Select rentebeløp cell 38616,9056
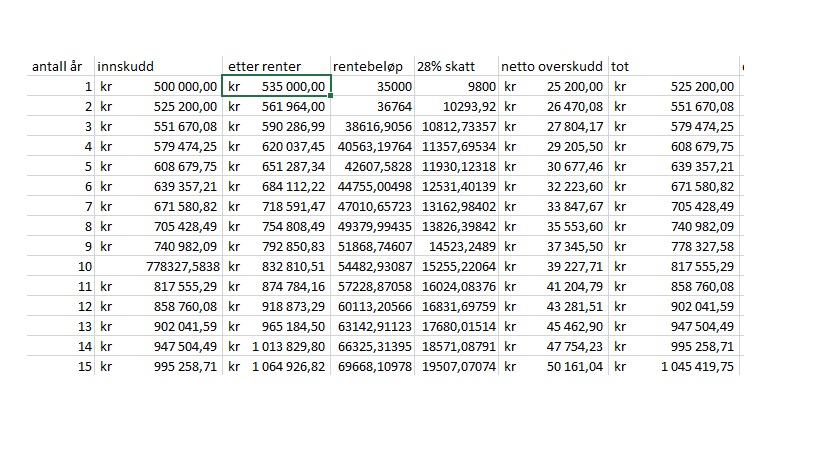 click(372, 126)
